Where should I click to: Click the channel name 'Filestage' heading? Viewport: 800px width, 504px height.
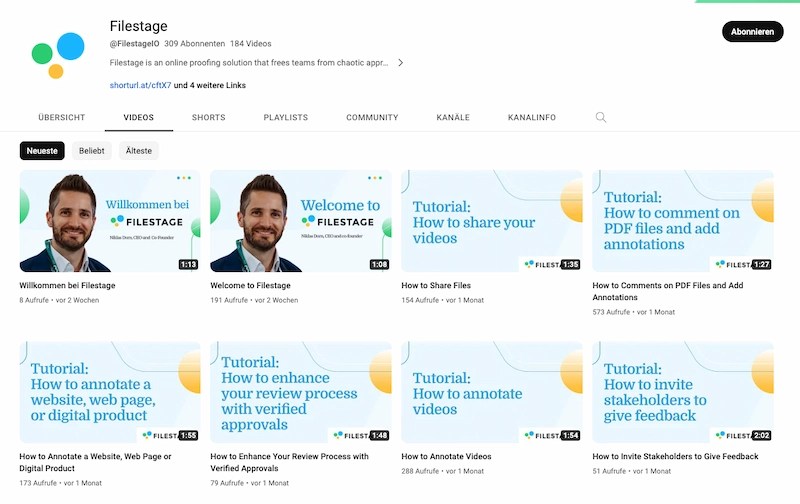(138, 26)
